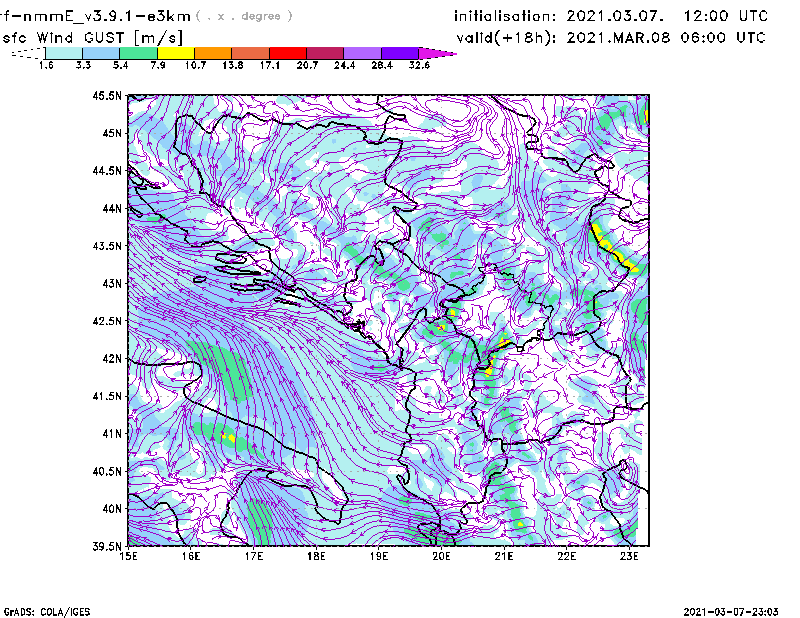The height and width of the screenshot is (618, 800).
Task: Click the '32.6' legend value
Action: click(x=419, y=65)
